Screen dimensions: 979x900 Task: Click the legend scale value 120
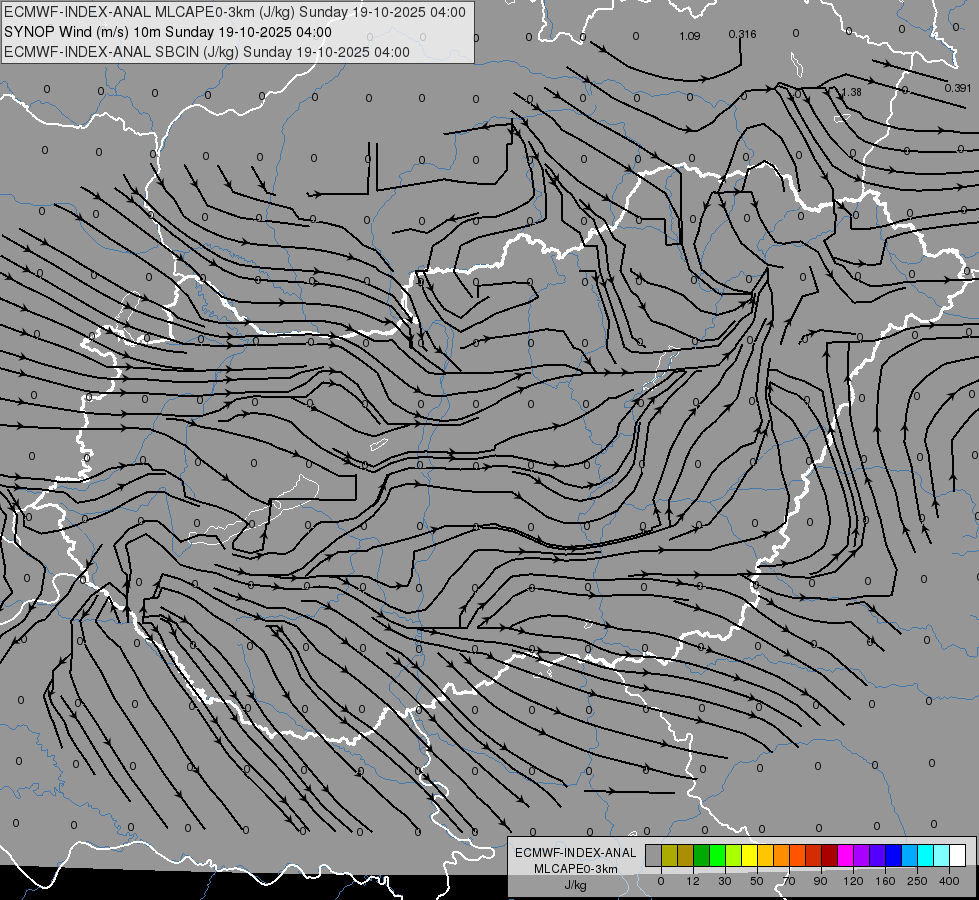click(x=854, y=881)
